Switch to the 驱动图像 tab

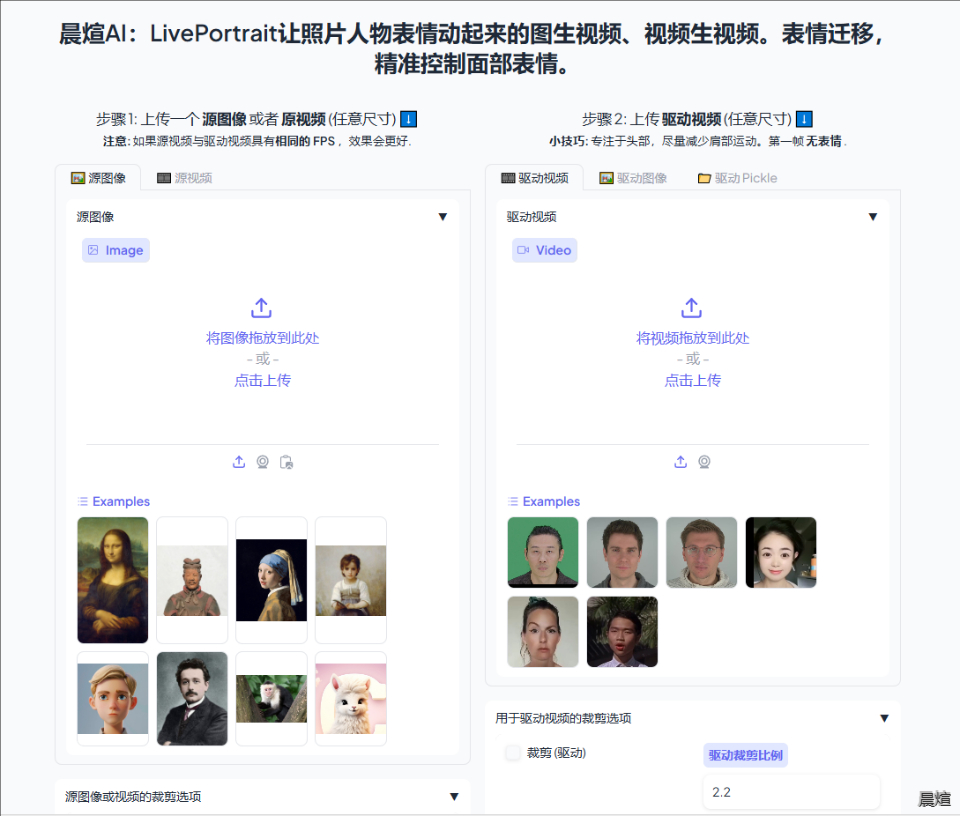[632, 178]
